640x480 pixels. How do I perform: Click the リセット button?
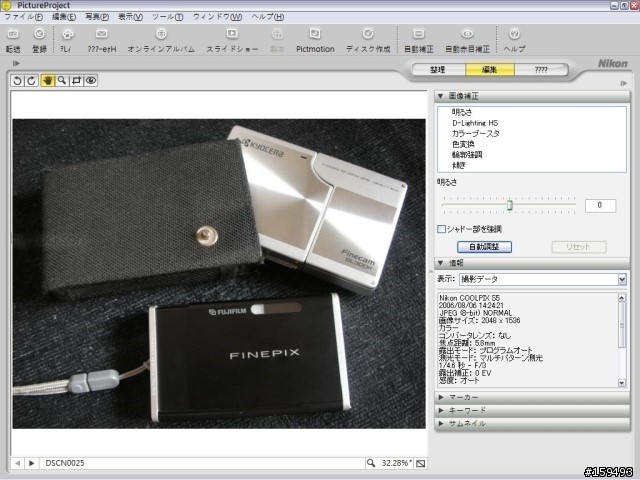578,247
